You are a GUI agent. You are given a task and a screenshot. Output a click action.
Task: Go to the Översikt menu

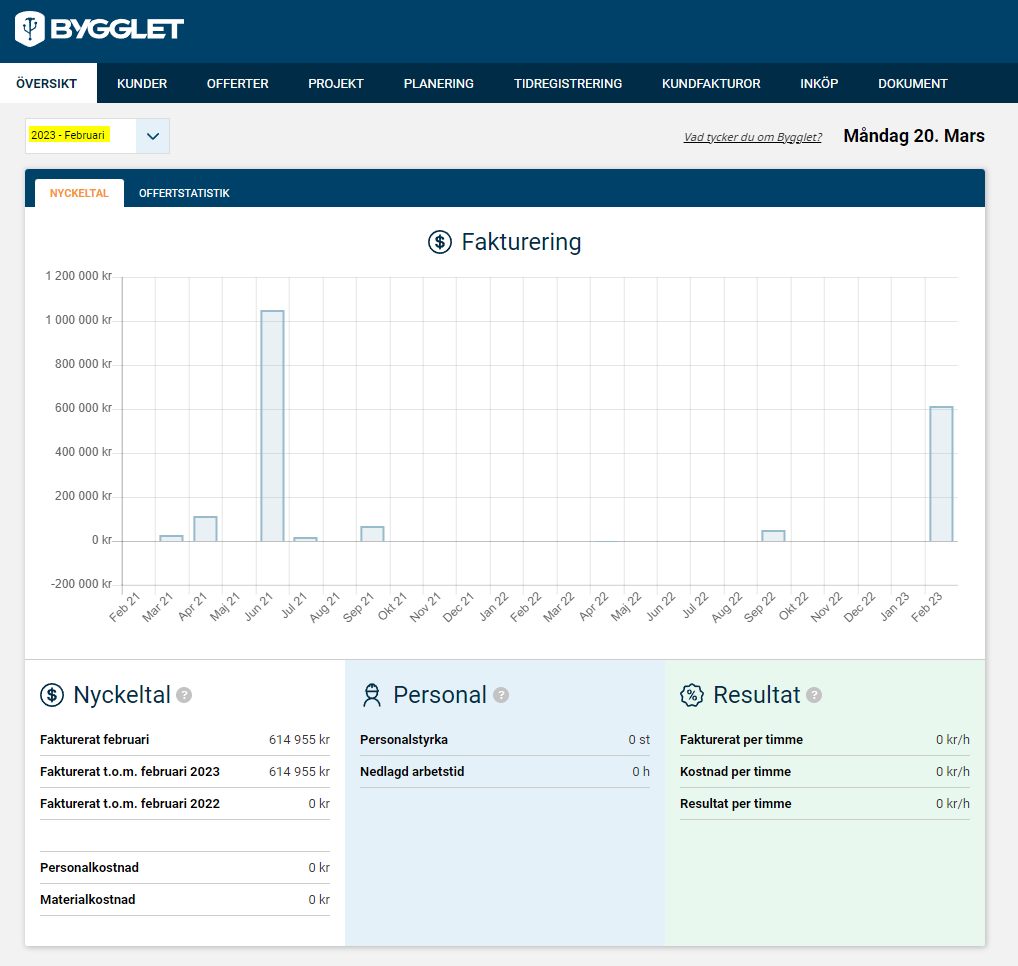(47, 84)
